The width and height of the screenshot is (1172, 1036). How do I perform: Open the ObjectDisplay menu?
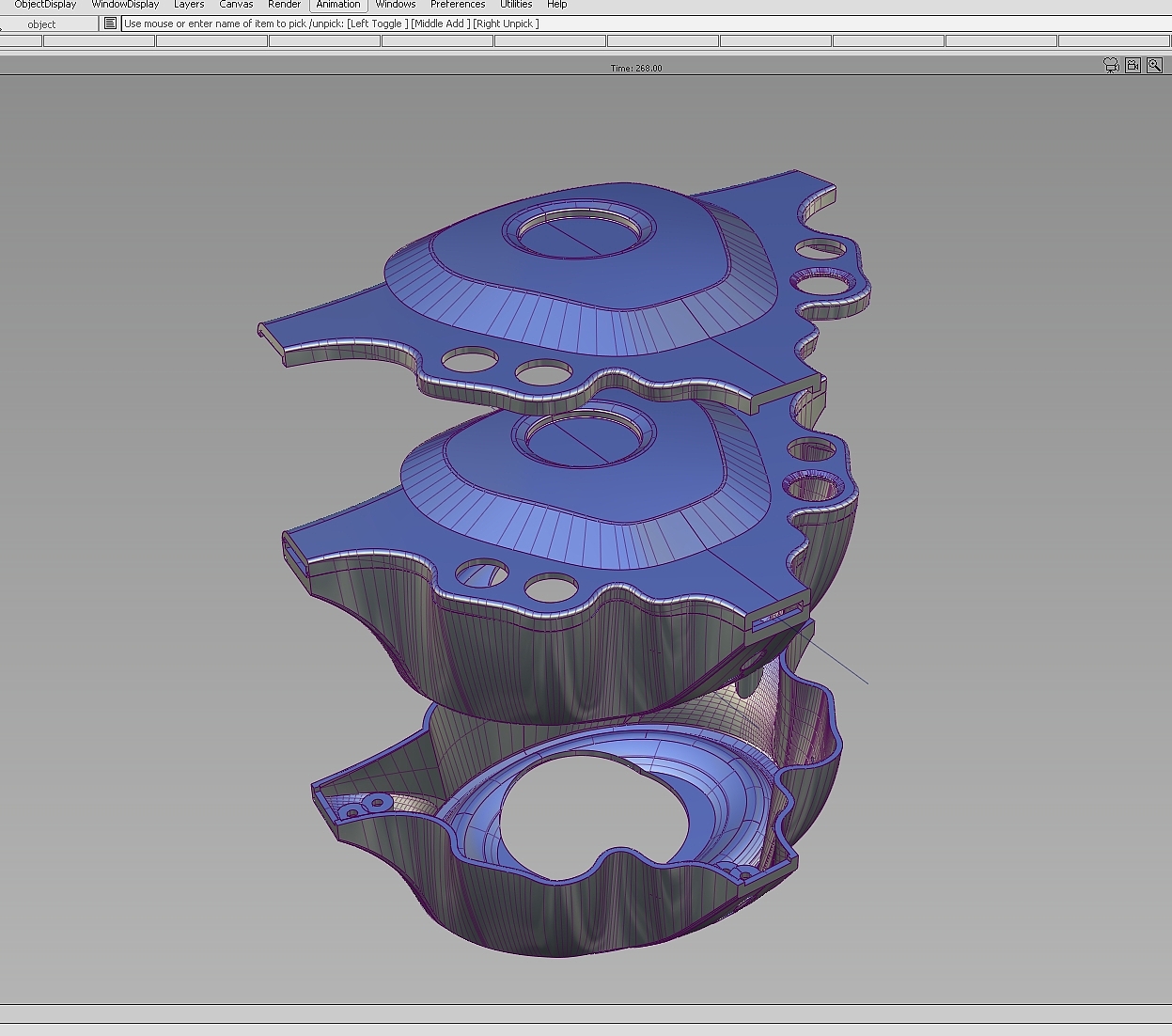coord(45,5)
